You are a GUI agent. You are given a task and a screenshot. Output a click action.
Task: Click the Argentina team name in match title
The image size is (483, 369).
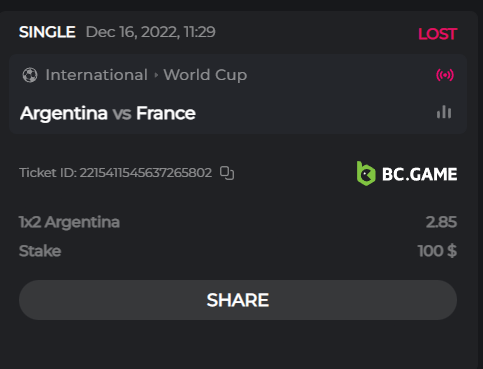pyautogui.click(x=64, y=114)
